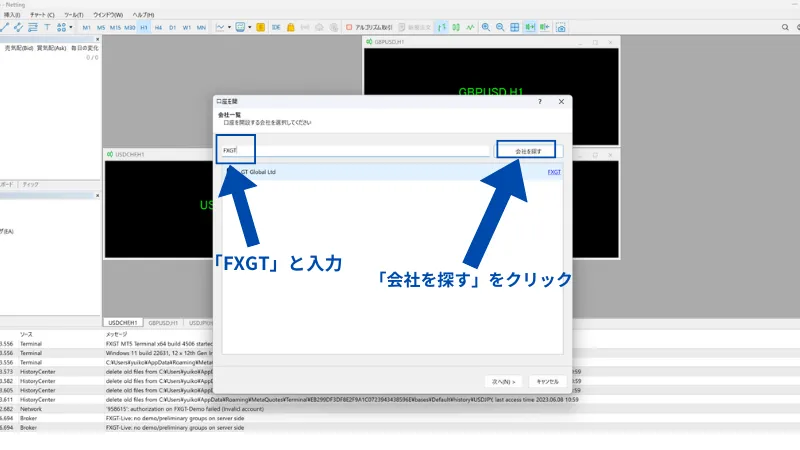Open the ツール(T) menu

click(x=73, y=15)
